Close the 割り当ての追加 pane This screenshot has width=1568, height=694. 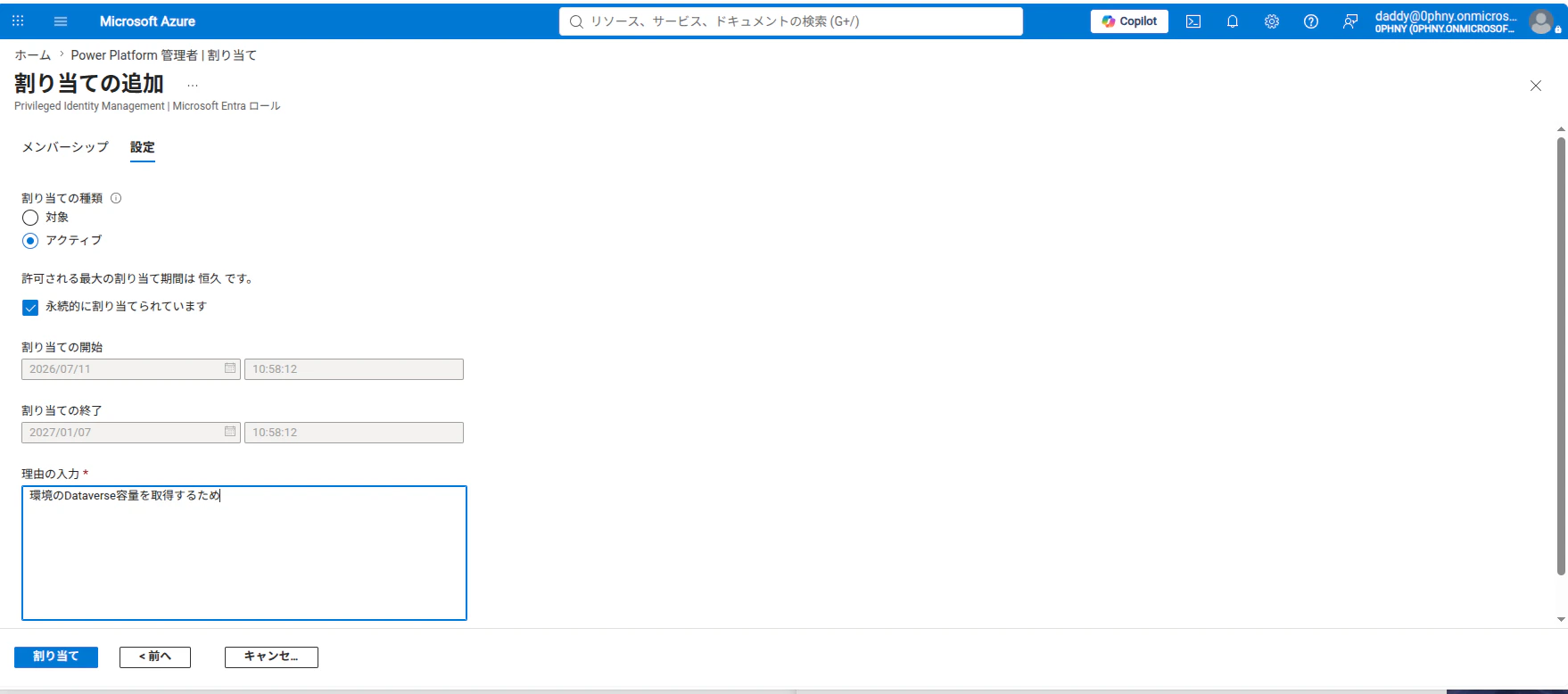1536,86
